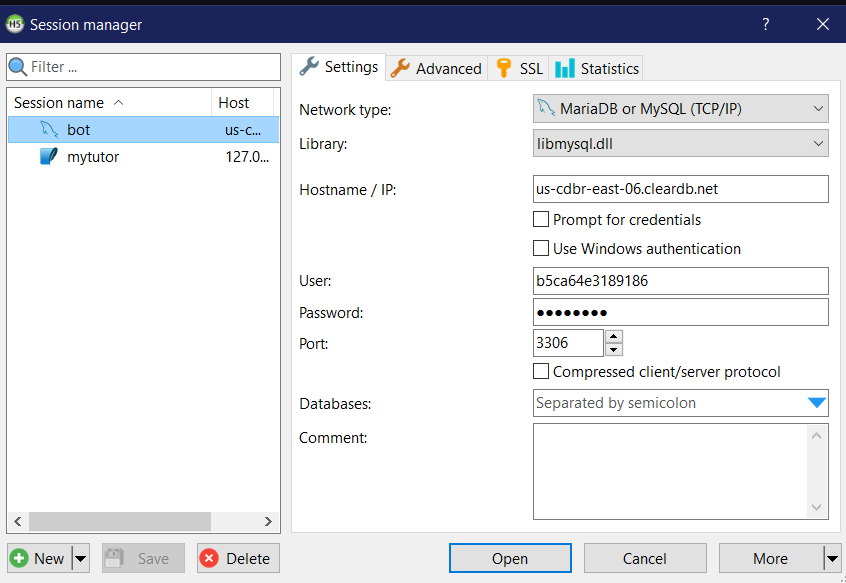
Task: Click Comment box scroll up arrow
Action: coord(816,435)
